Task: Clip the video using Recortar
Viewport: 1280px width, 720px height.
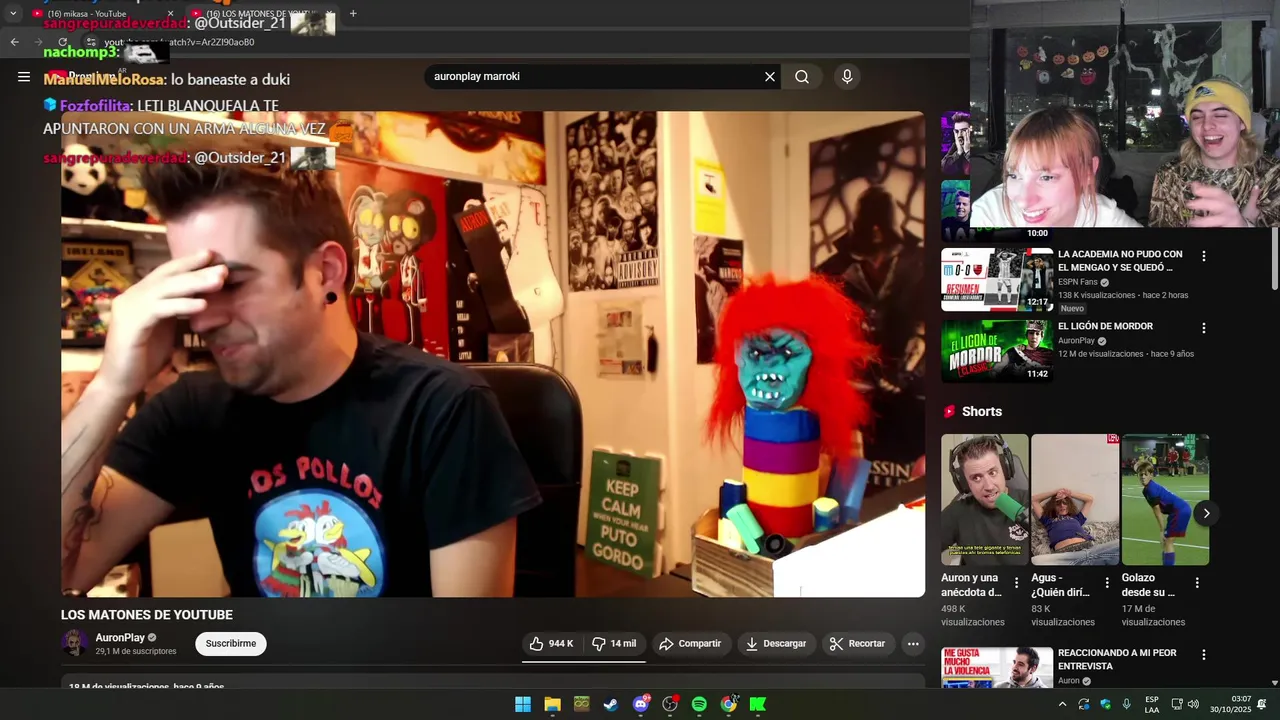Action: click(x=858, y=644)
